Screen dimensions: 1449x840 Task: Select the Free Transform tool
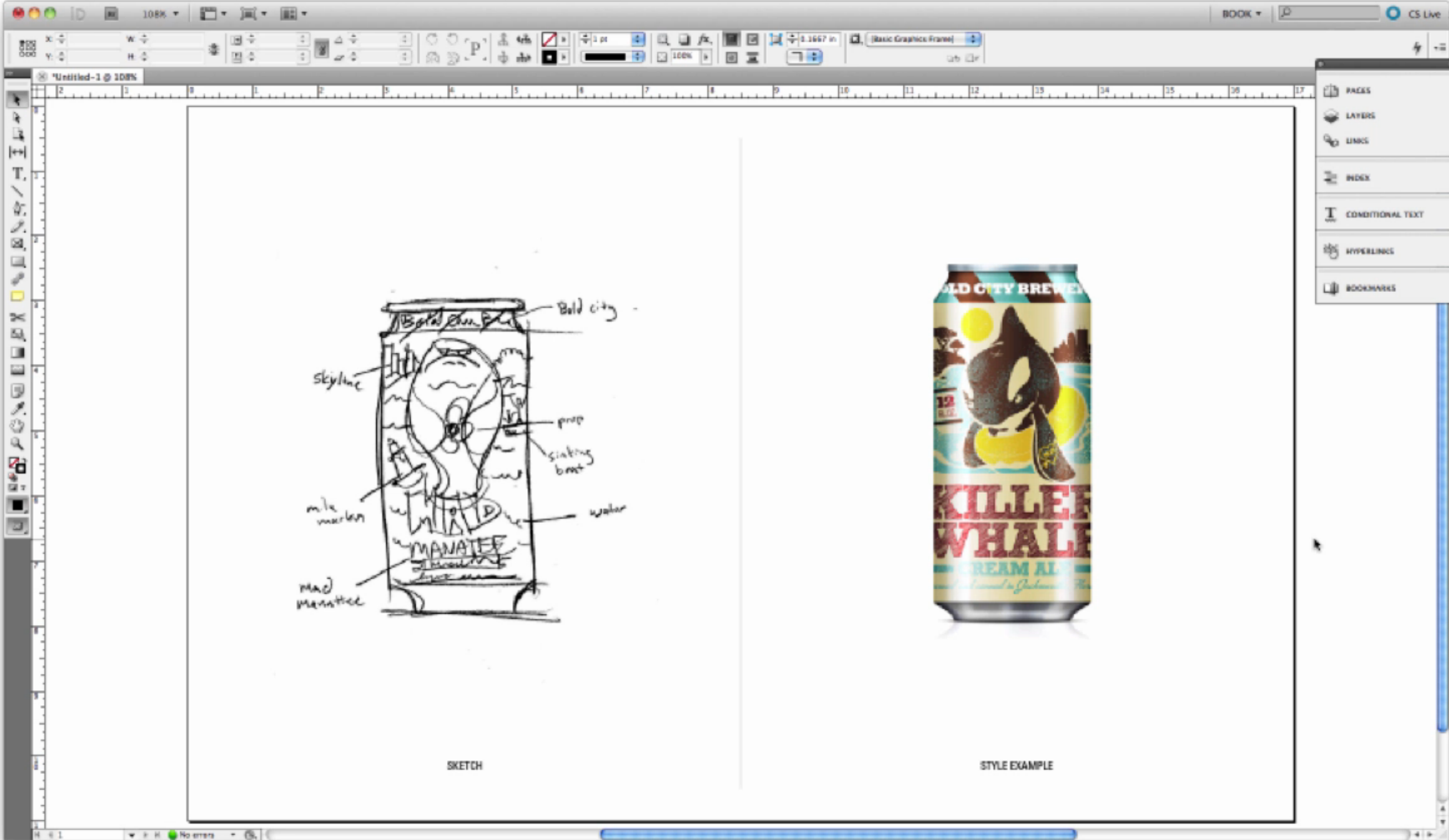17,335
